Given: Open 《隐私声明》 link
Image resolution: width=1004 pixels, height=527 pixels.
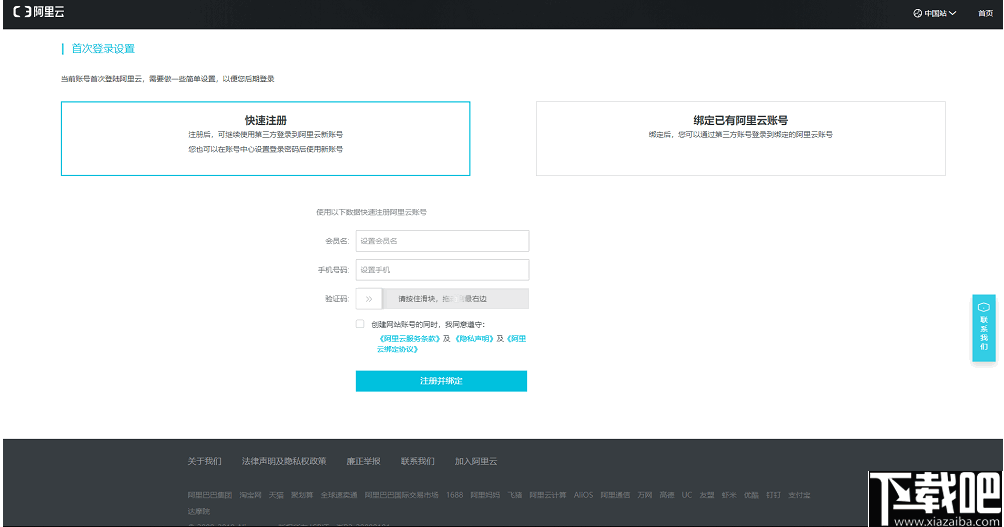Looking at the screenshot, I should coord(474,339).
